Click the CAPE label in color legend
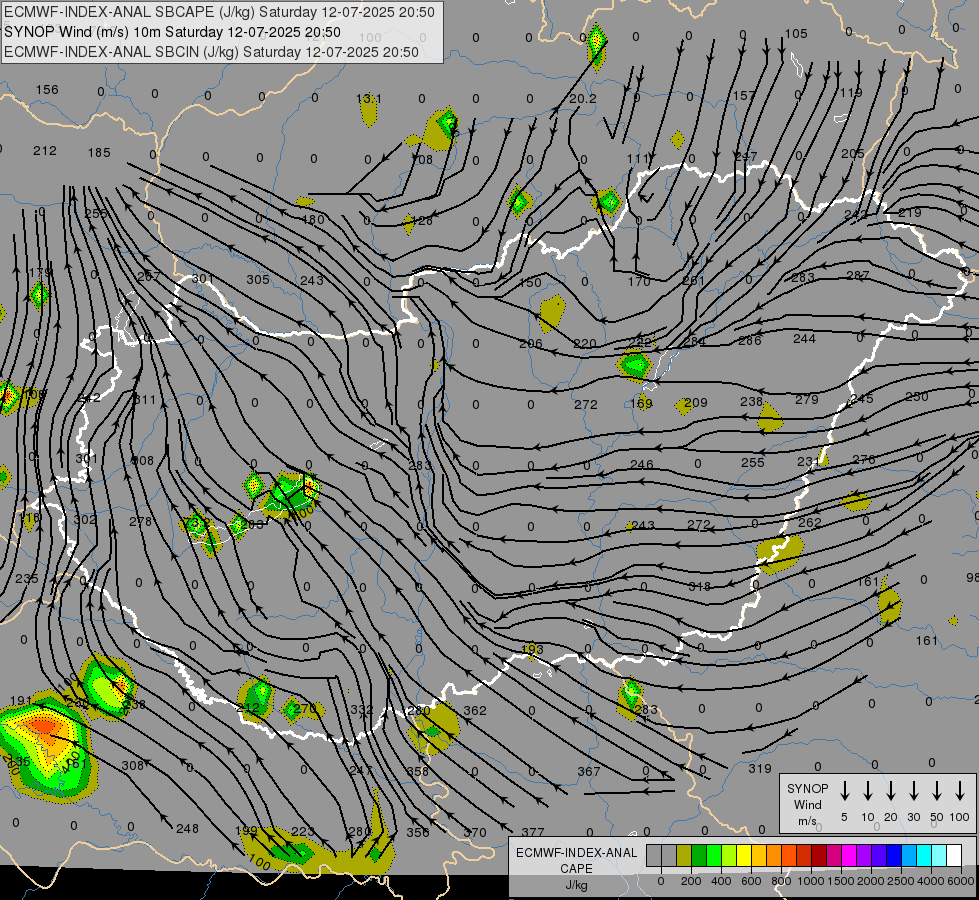 pyautogui.click(x=576, y=869)
